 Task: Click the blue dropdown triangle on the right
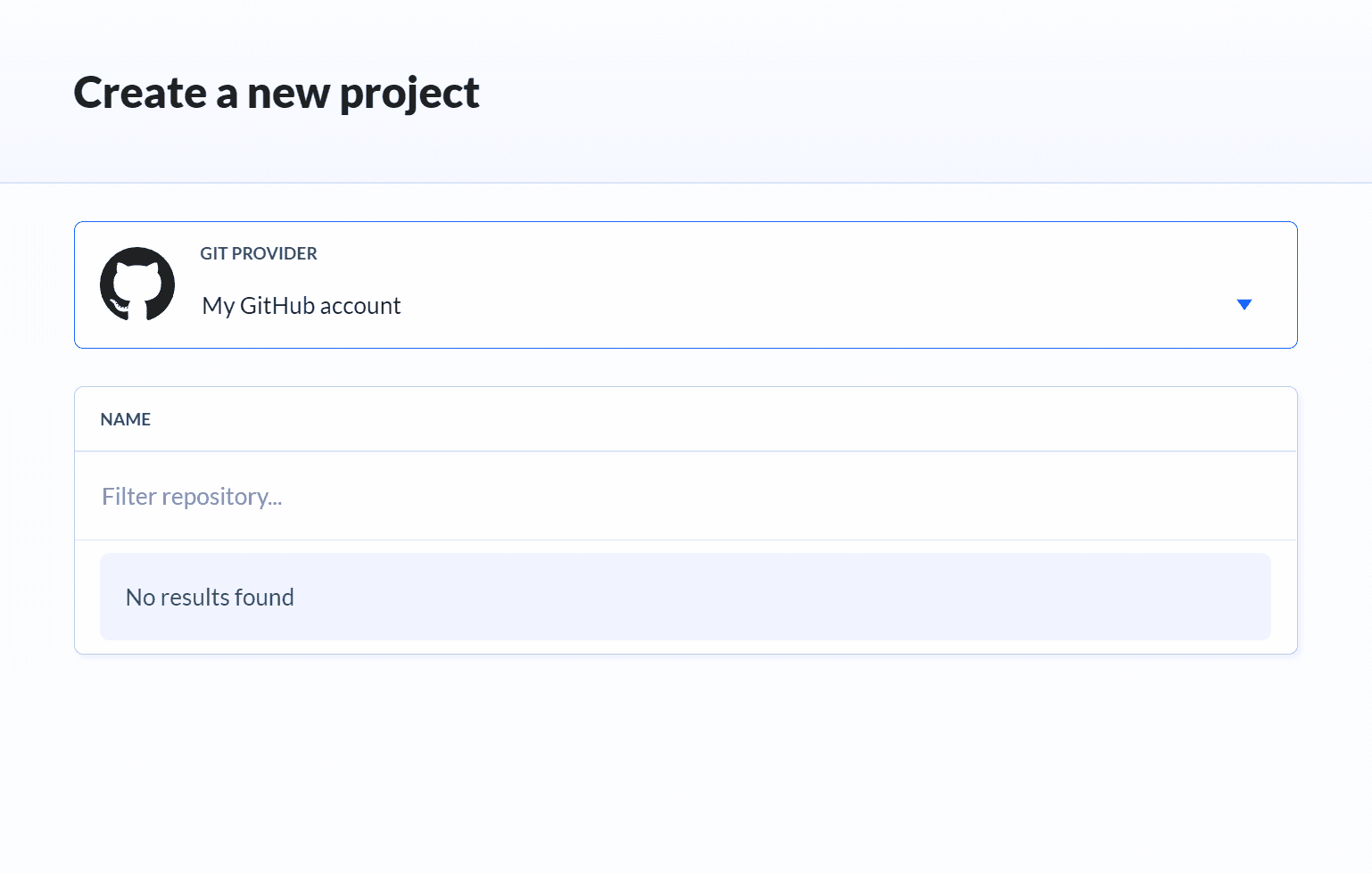1245,304
